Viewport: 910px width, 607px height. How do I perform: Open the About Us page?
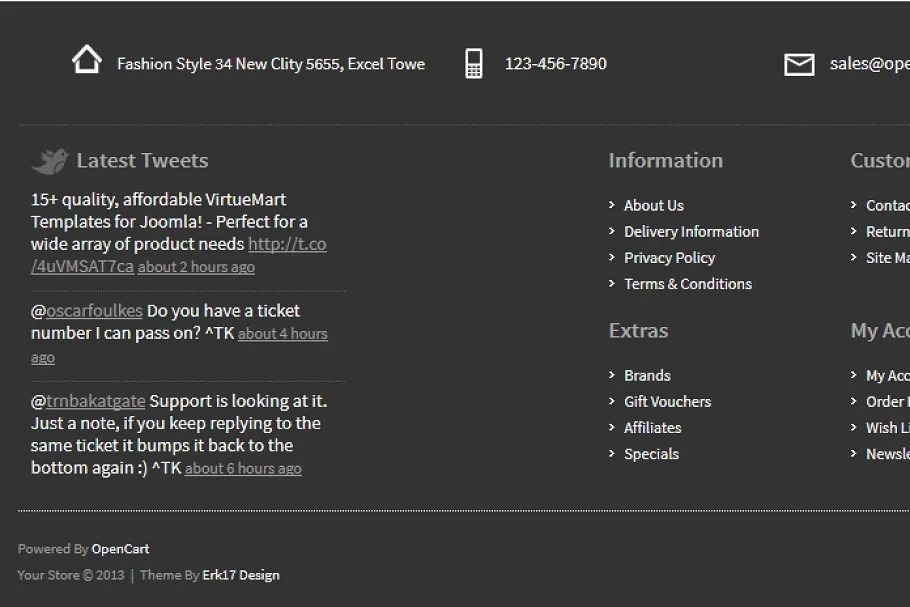point(654,205)
